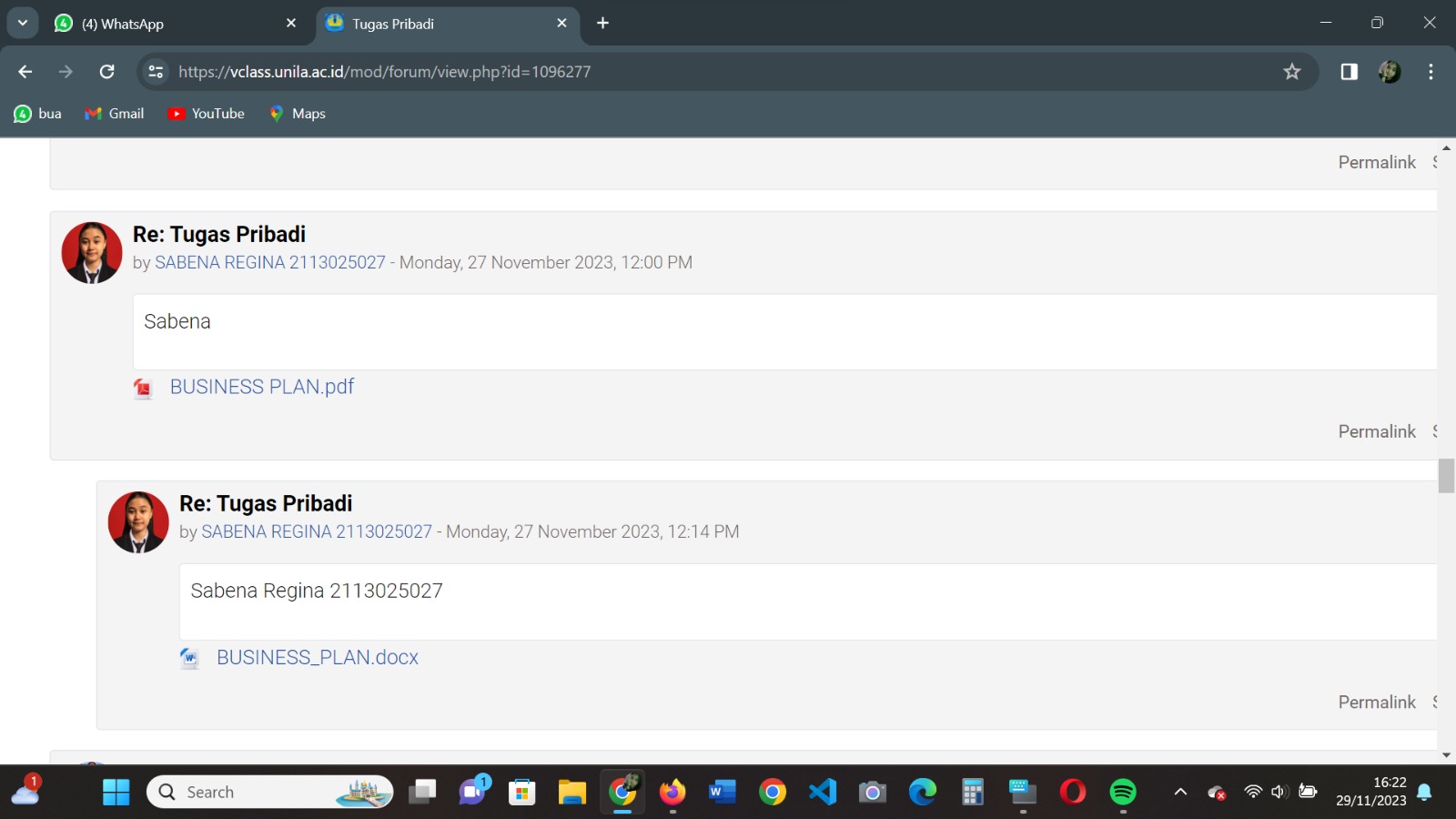Bookmark this page with the star icon
The height and width of the screenshot is (819, 1456).
point(1291,72)
